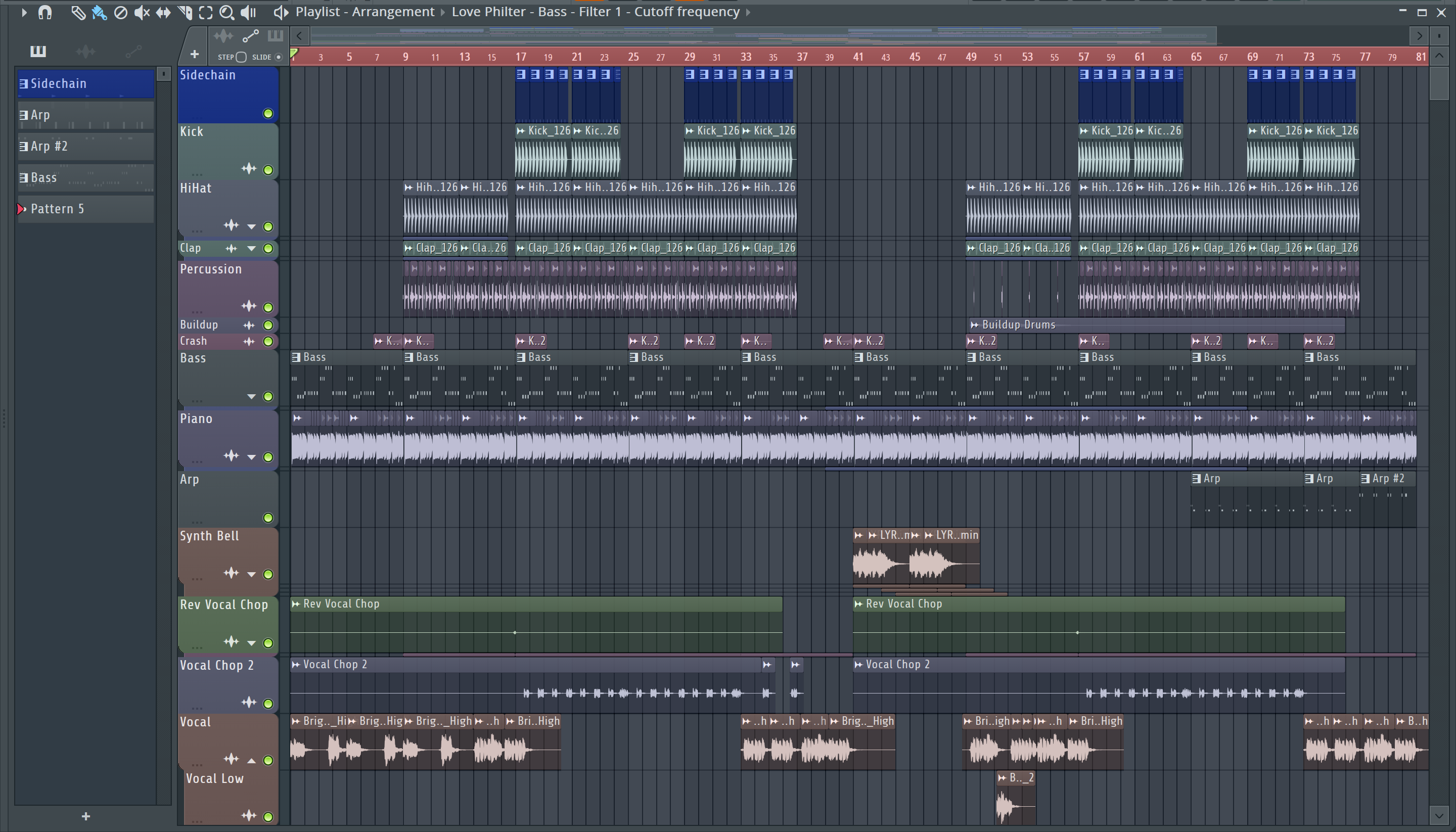Viewport: 1456px width, 832px height.
Task: Select the Arp pattern in picker
Action: [x=86, y=115]
